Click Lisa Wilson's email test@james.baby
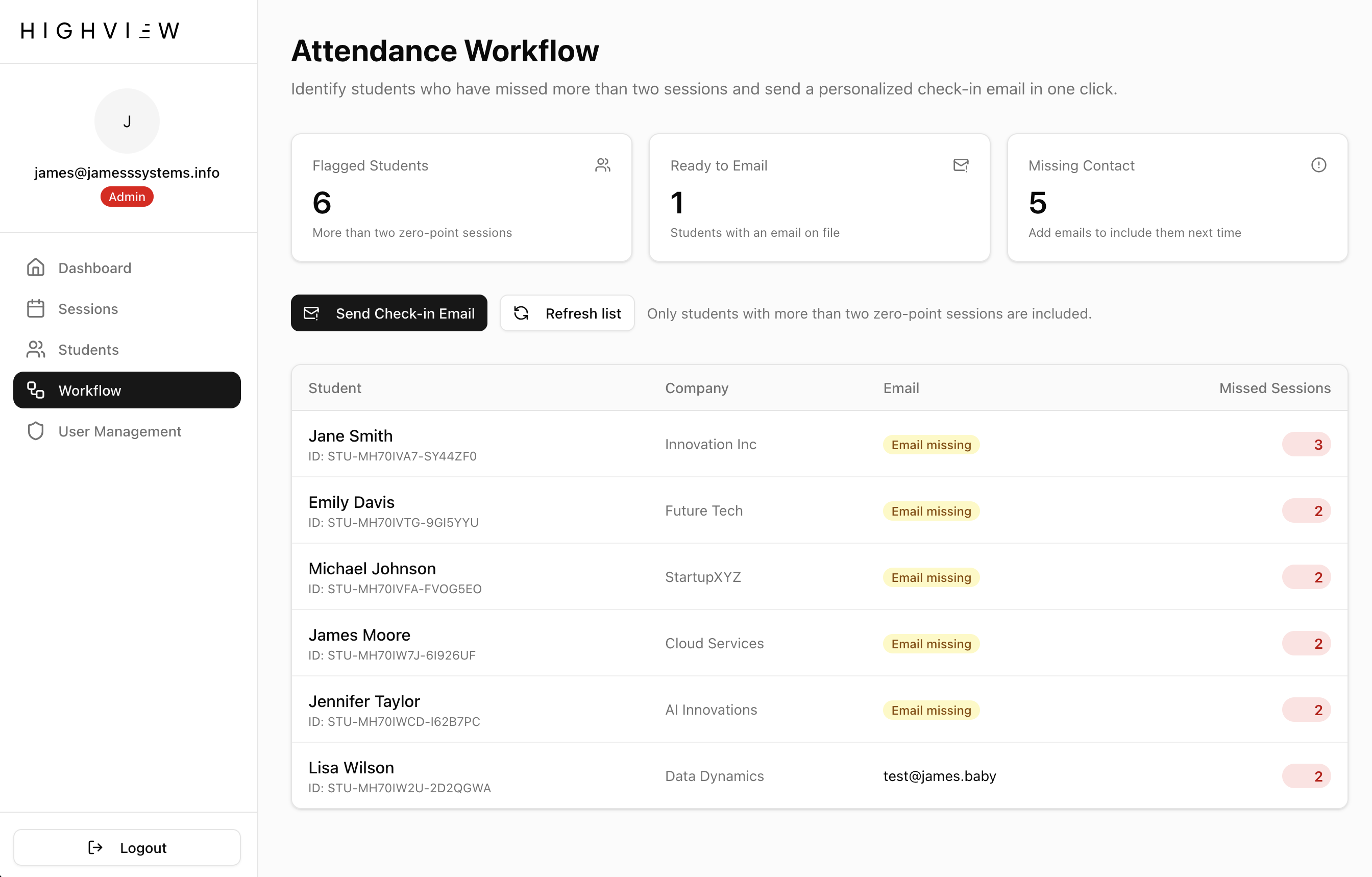Image resolution: width=1372 pixels, height=877 pixels. (x=939, y=776)
